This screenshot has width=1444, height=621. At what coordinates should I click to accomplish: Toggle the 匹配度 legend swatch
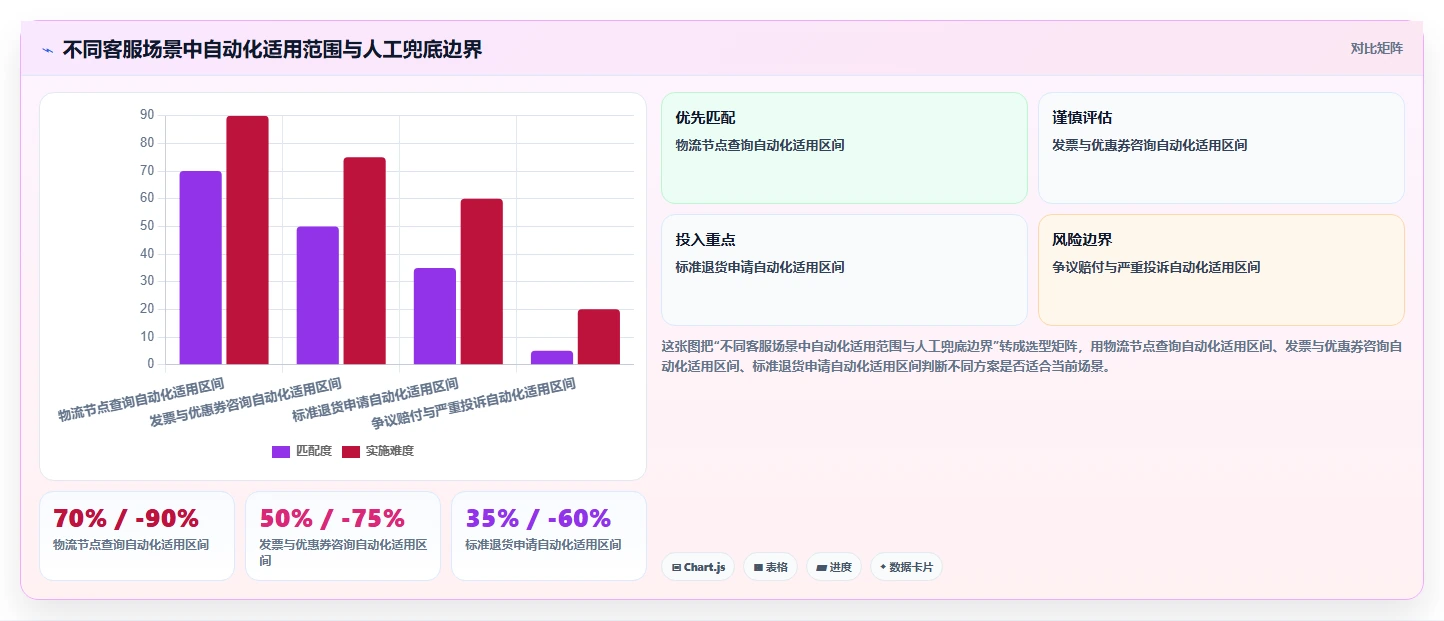point(281,451)
